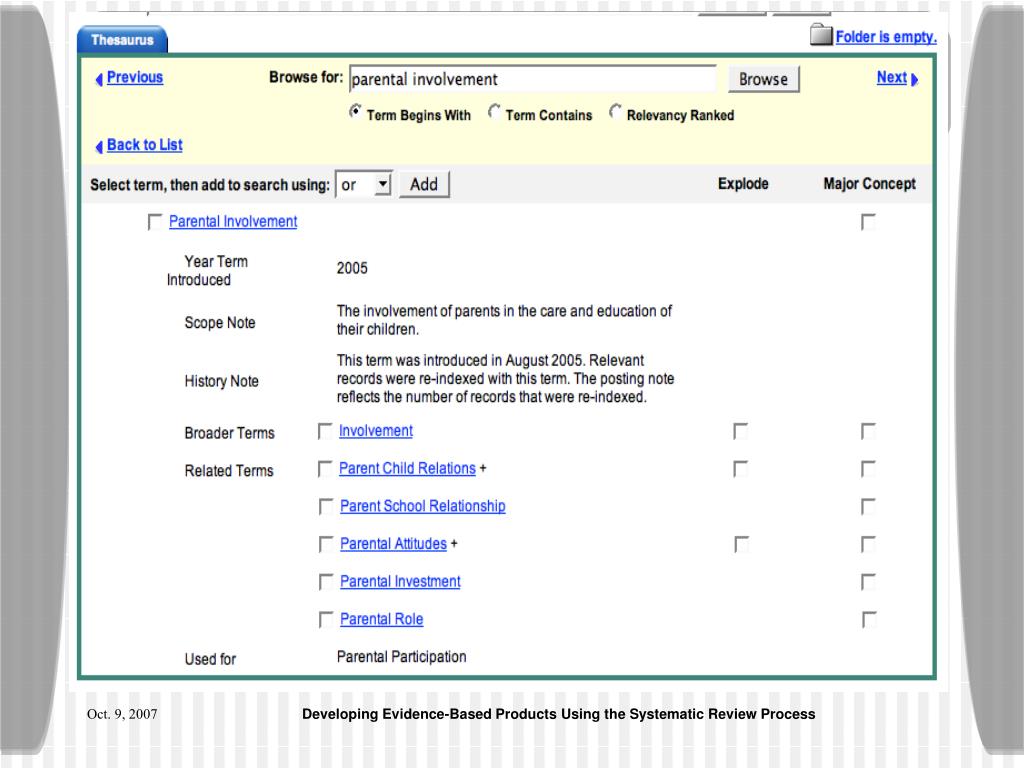
Task: Click the 'History Note' label
Action: tap(221, 381)
